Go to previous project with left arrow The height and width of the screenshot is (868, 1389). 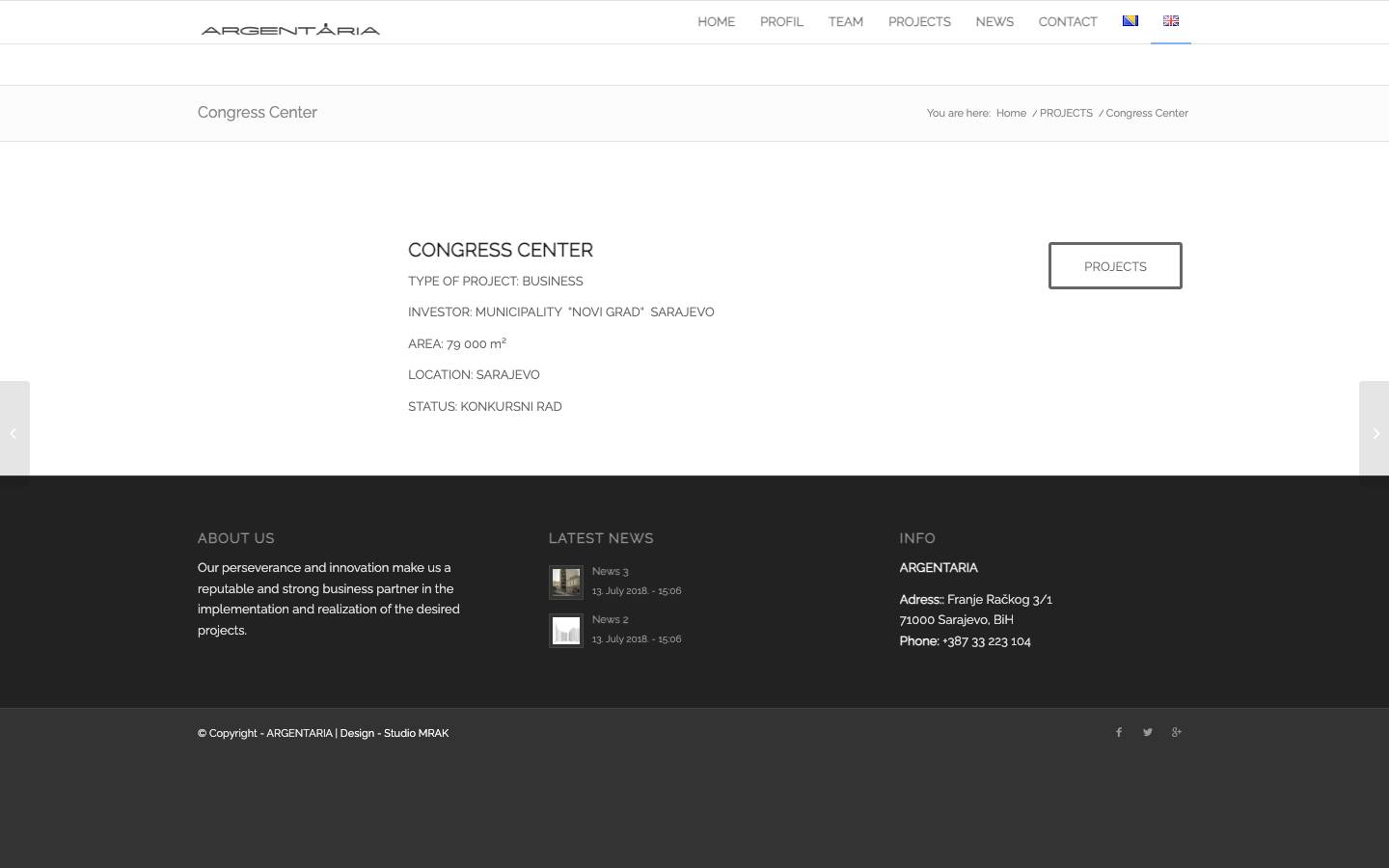[14, 434]
